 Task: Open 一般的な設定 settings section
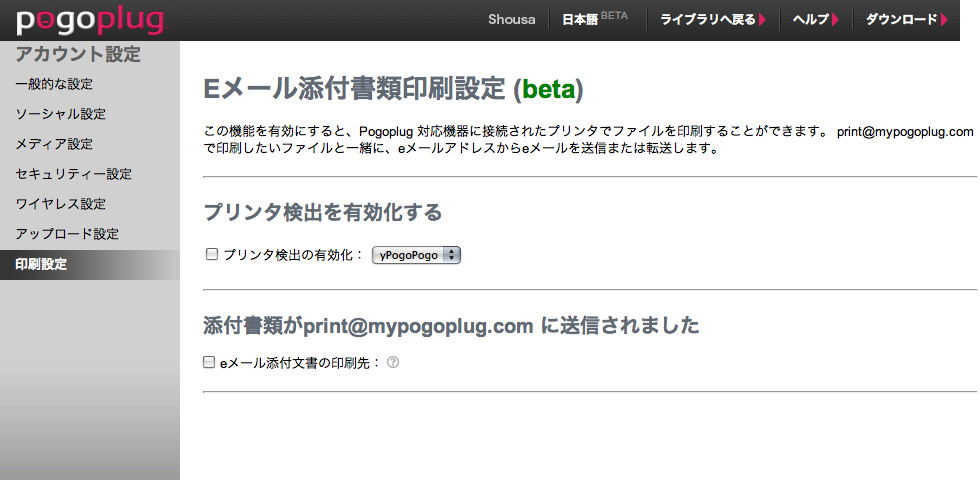[54, 84]
